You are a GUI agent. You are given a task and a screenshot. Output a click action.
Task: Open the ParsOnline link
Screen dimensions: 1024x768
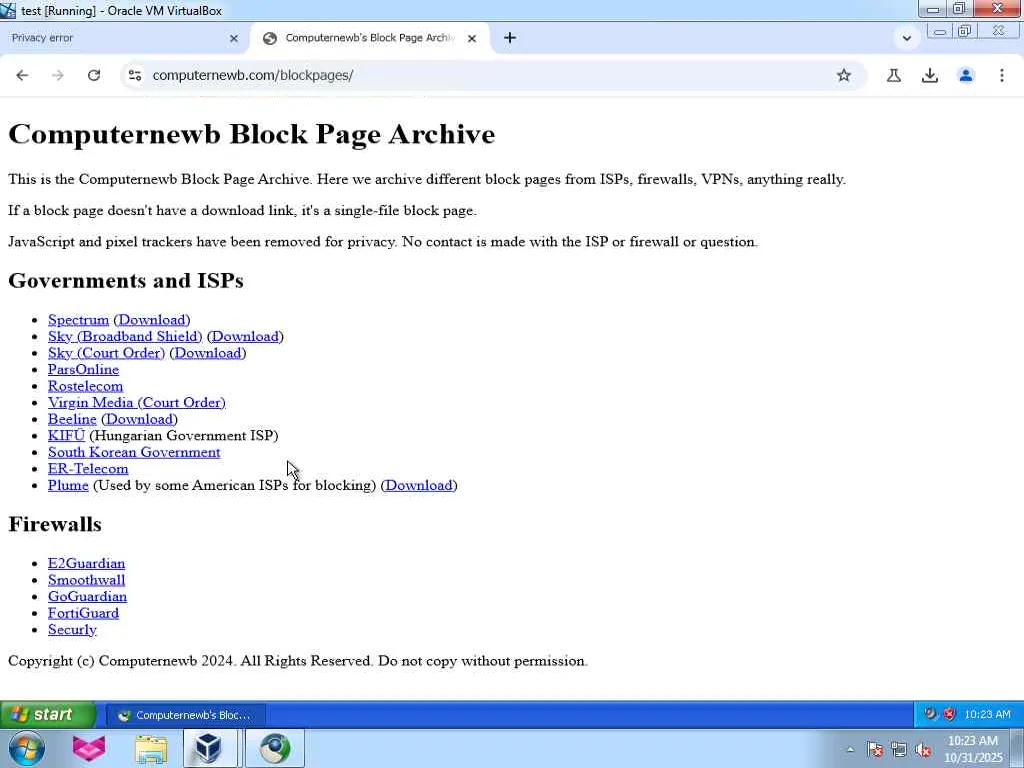tap(84, 370)
